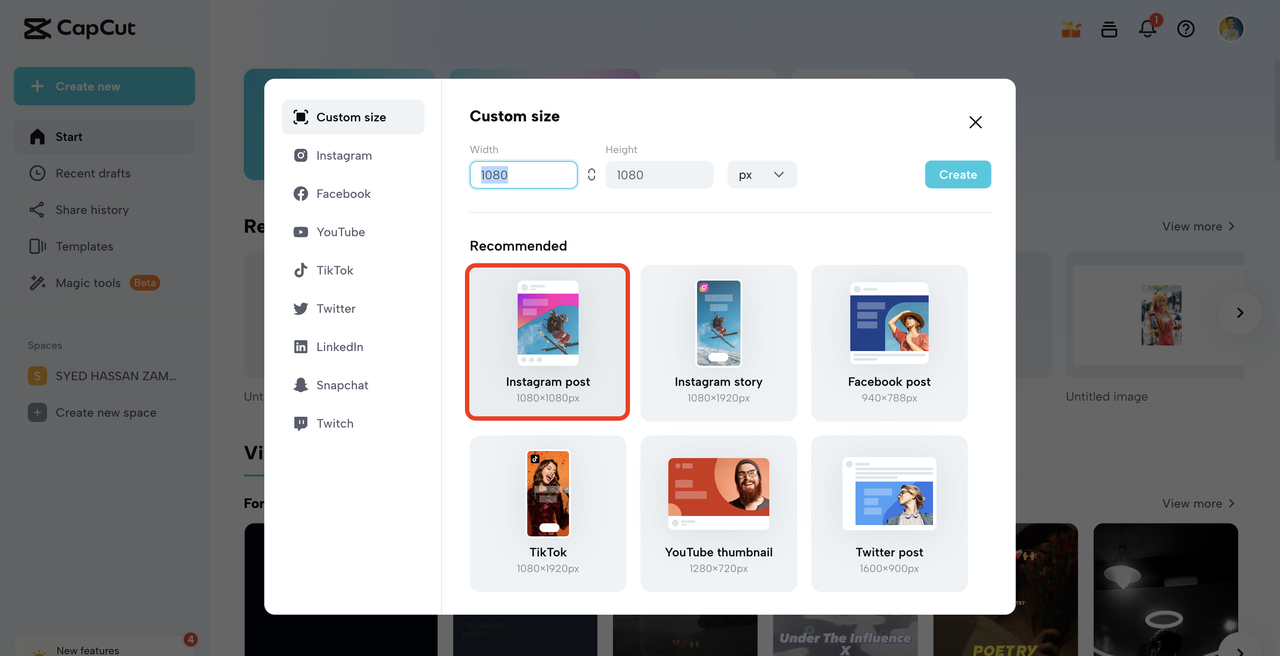Click the lower View more link
The width and height of the screenshot is (1280, 656).
[x=1198, y=503]
